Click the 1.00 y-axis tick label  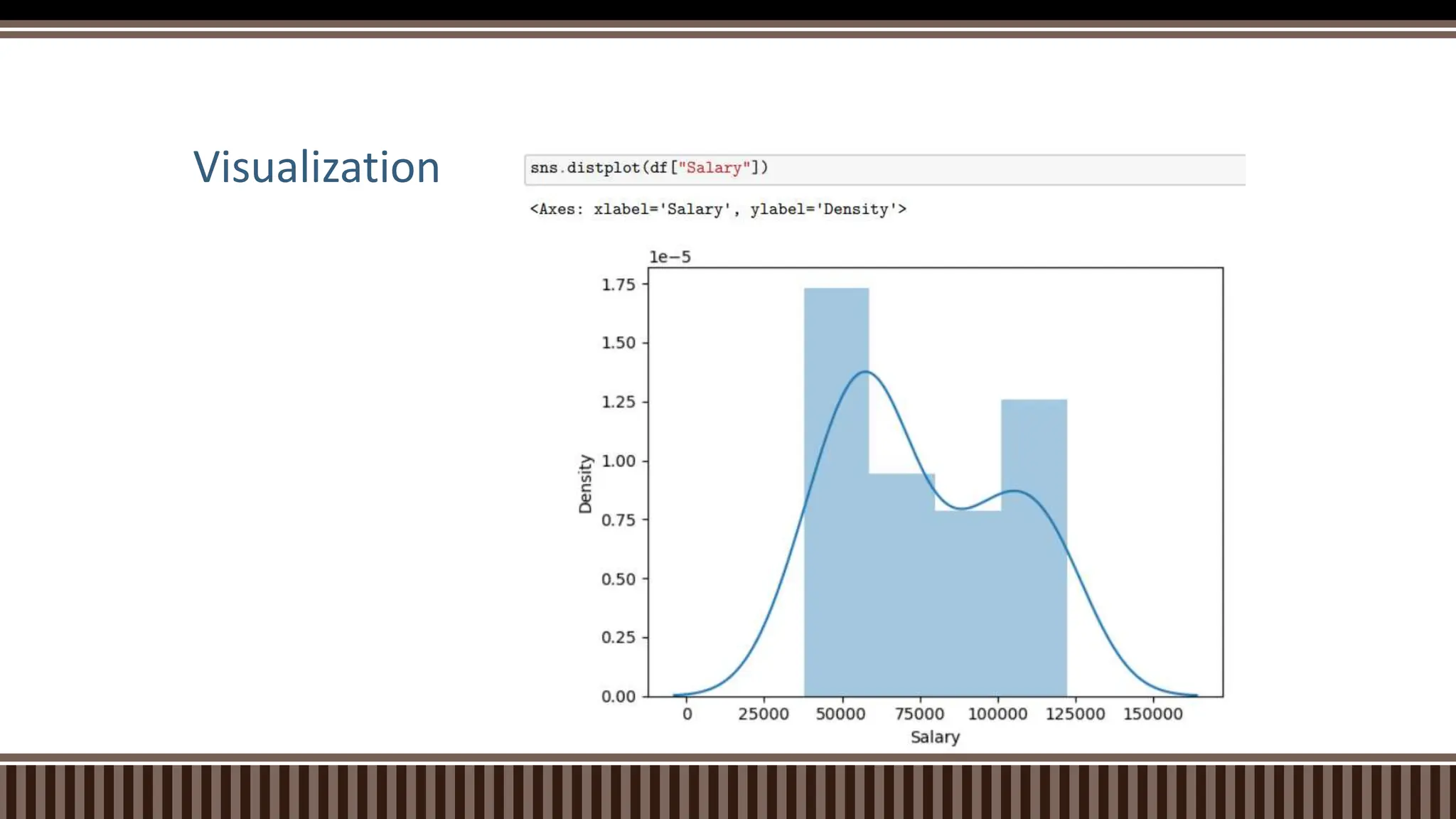click(618, 461)
